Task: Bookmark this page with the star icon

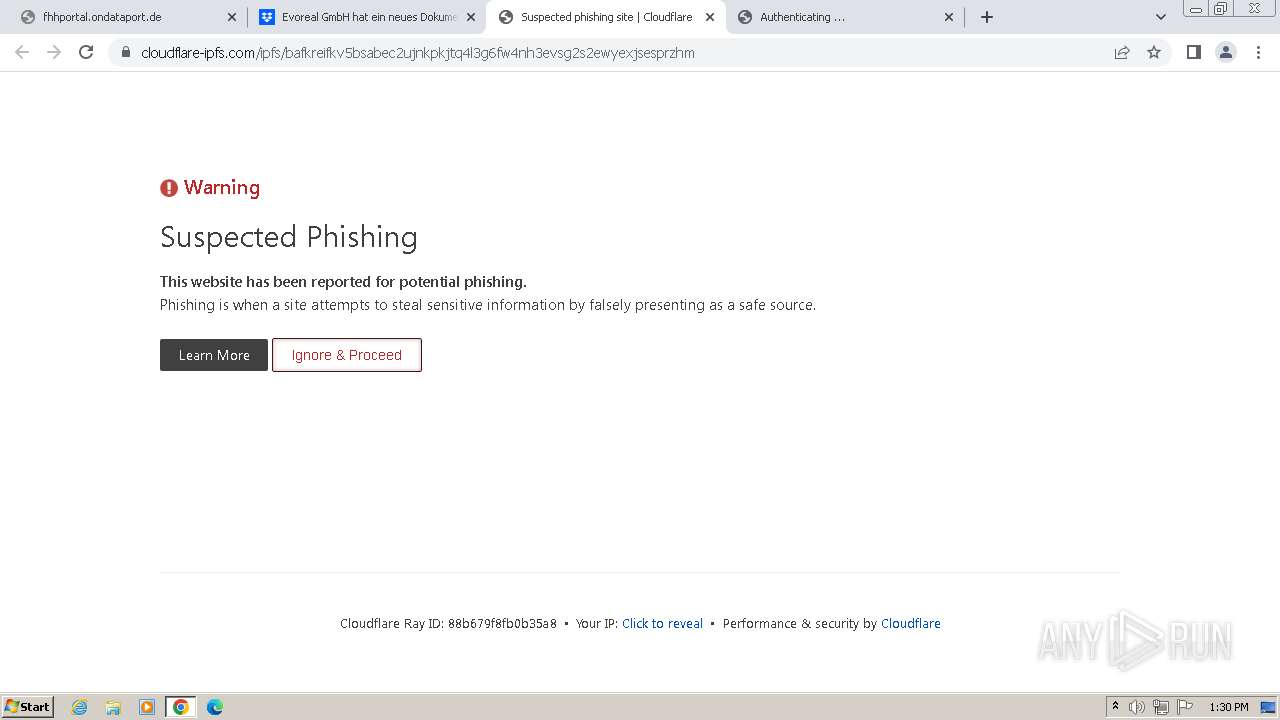Action: tap(1154, 53)
